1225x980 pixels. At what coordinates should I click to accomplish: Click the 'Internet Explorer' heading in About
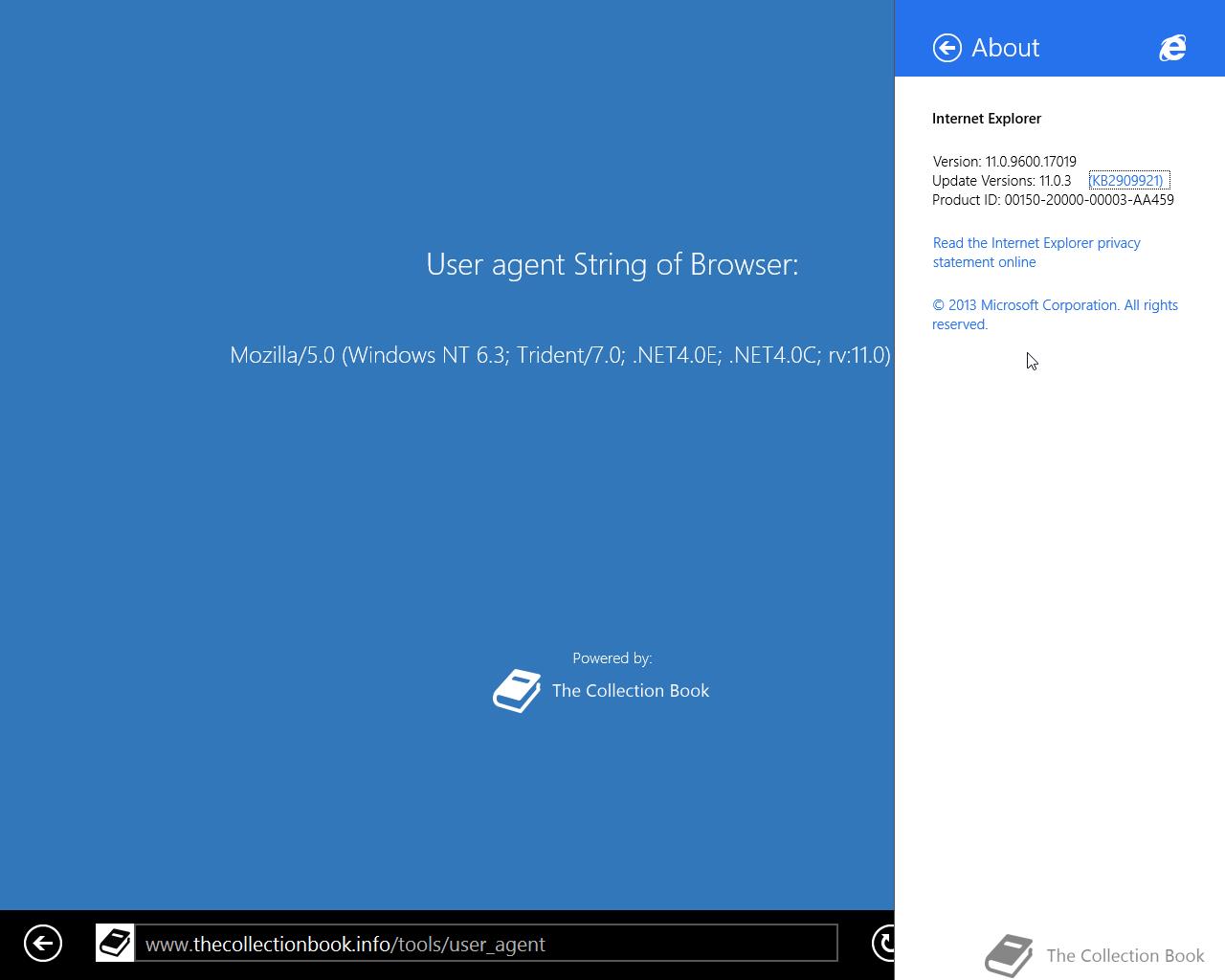click(x=987, y=119)
